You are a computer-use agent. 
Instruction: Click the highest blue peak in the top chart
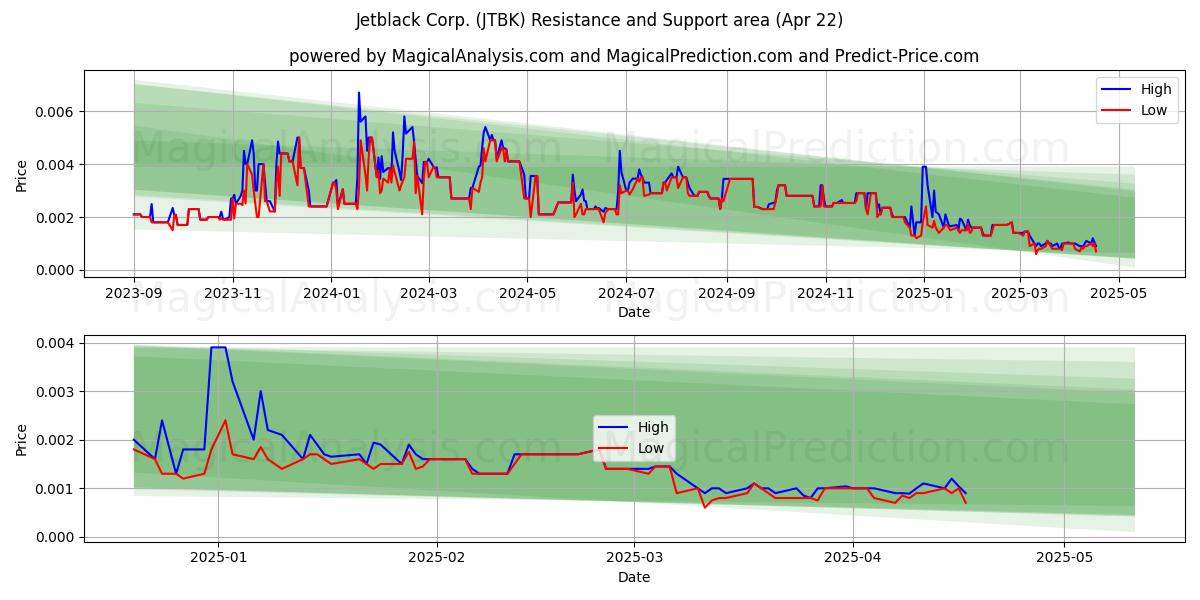tap(358, 93)
